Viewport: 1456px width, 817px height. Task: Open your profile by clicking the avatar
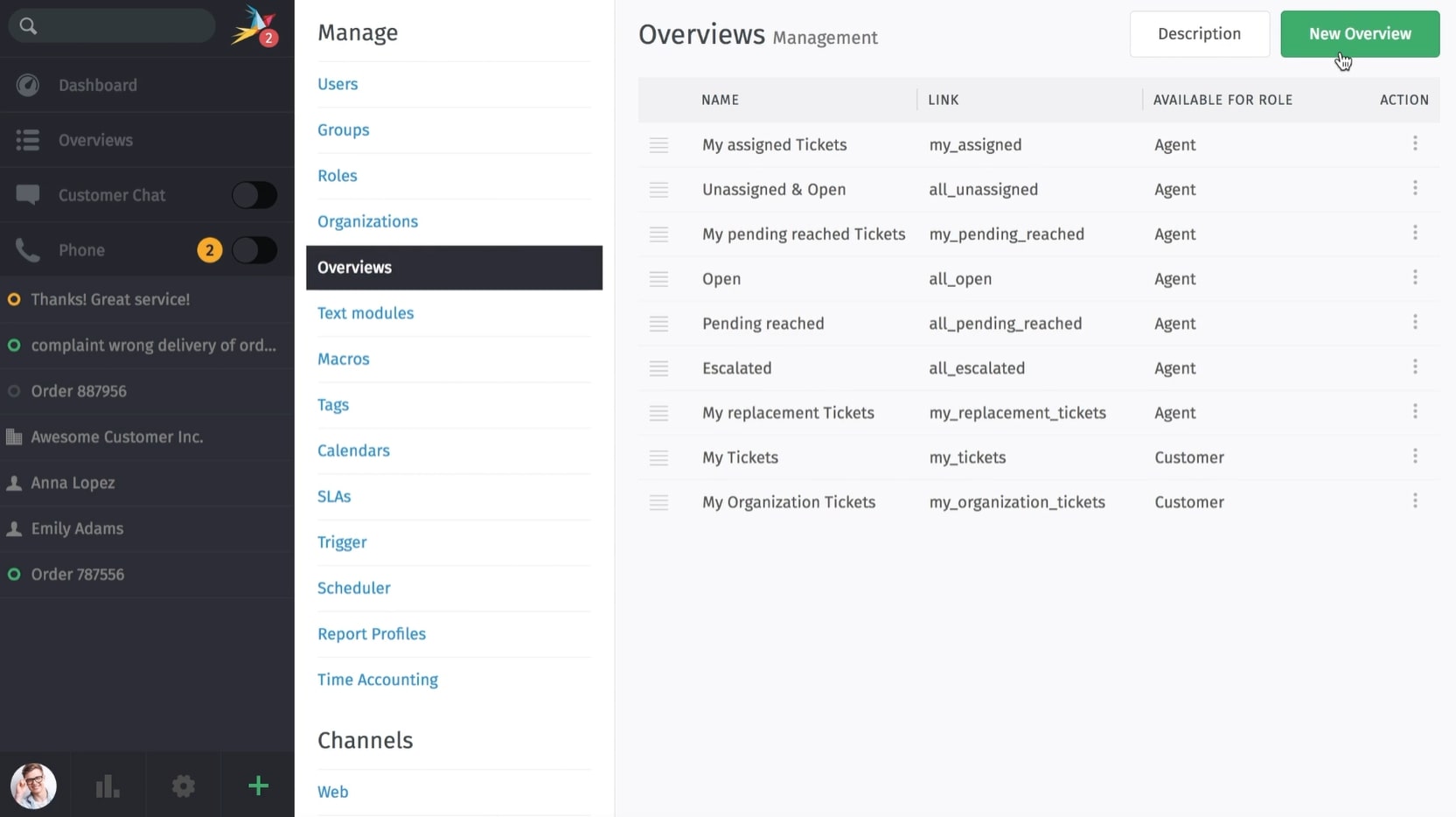click(33, 785)
